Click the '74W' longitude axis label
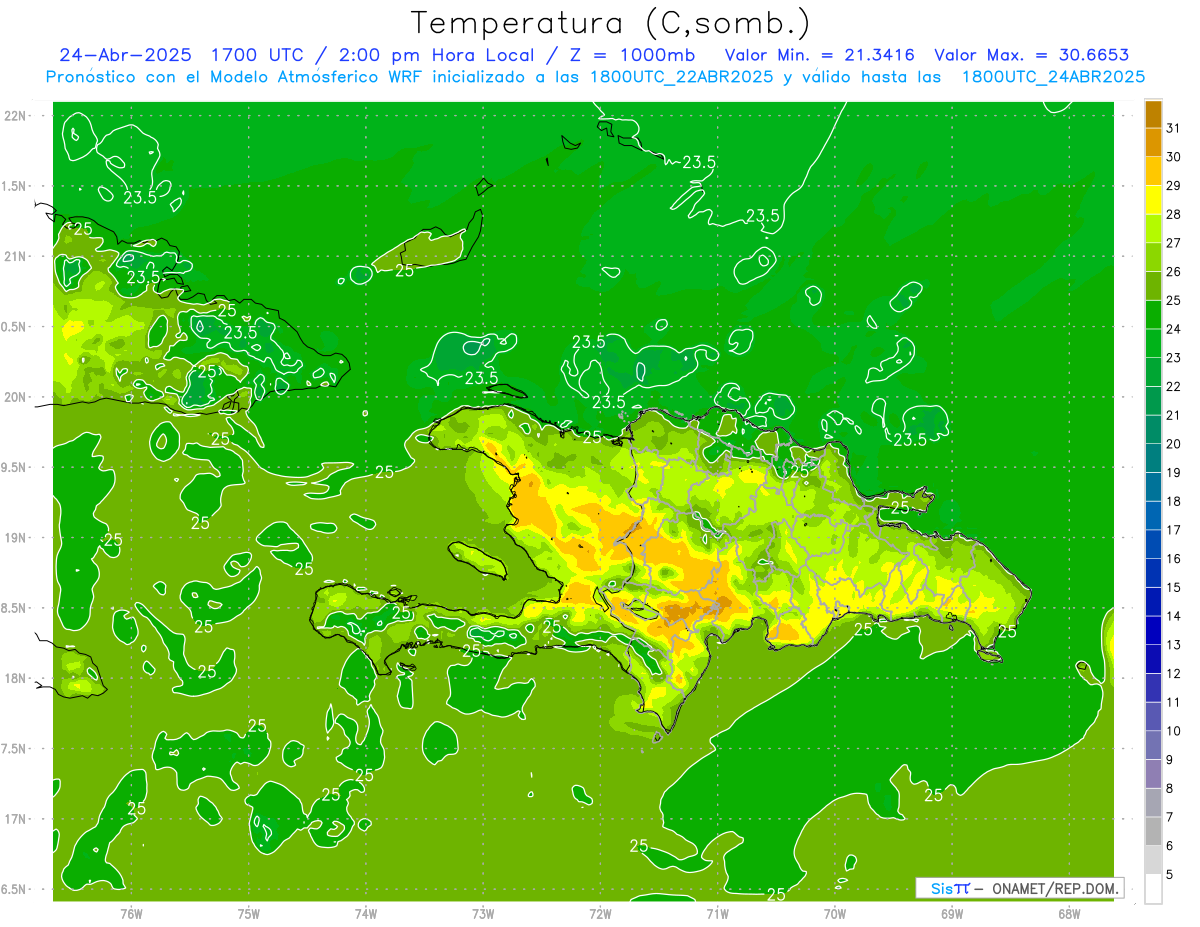Screen dimensions: 1200x927 pos(366,913)
